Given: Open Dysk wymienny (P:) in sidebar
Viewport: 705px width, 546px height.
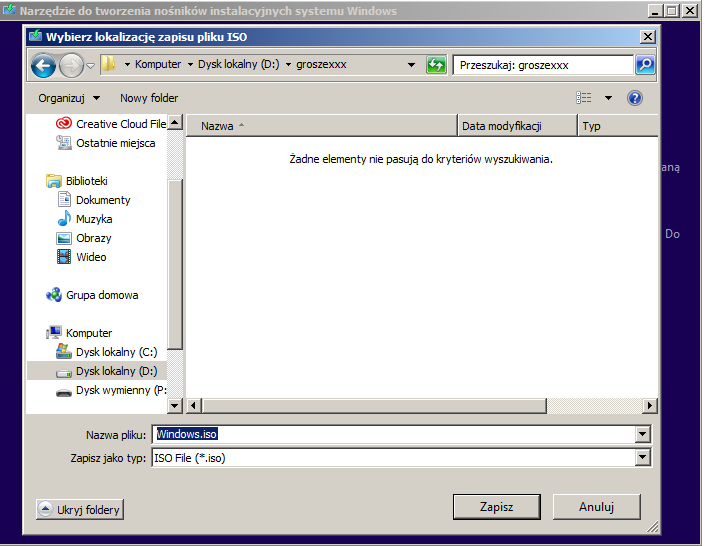Looking at the screenshot, I should [111, 390].
